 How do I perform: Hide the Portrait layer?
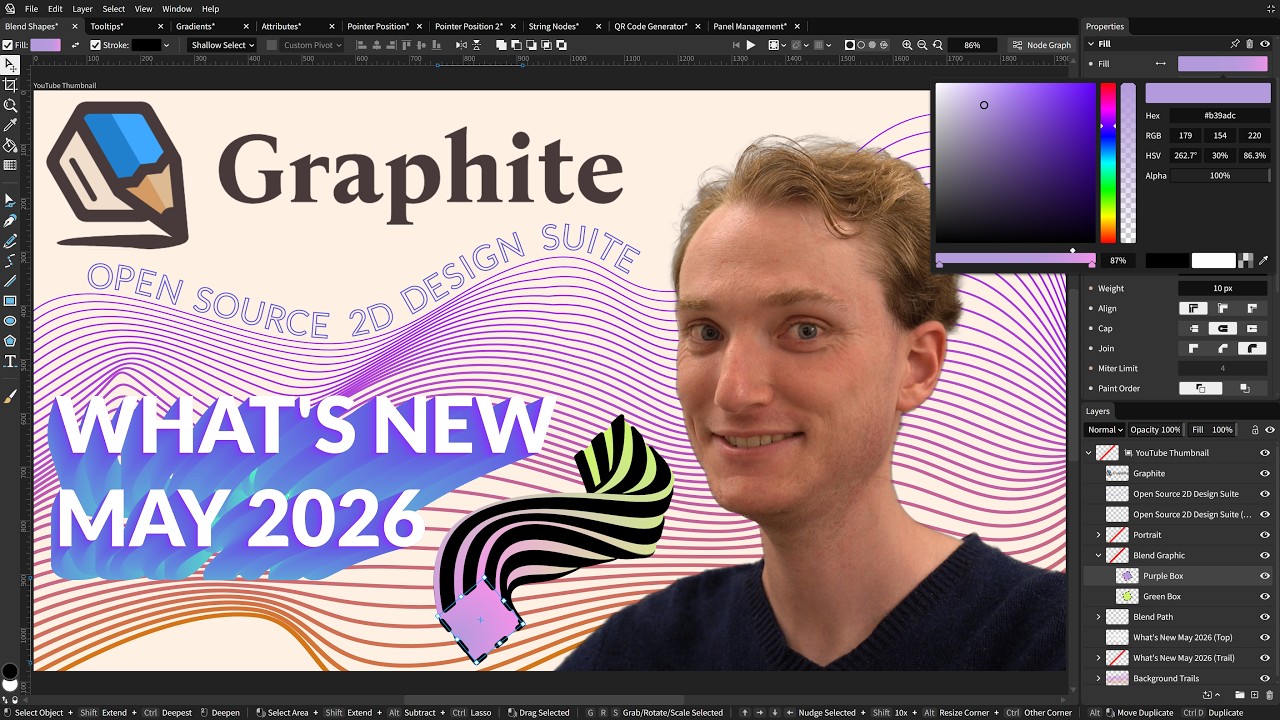[x=1265, y=535]
